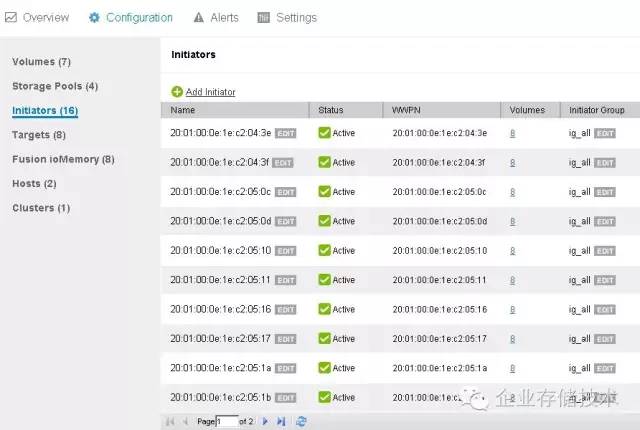640x430 pixels.
Task: Edit the name of initiator ending c2:05:1a
Action: coord(285,368)
